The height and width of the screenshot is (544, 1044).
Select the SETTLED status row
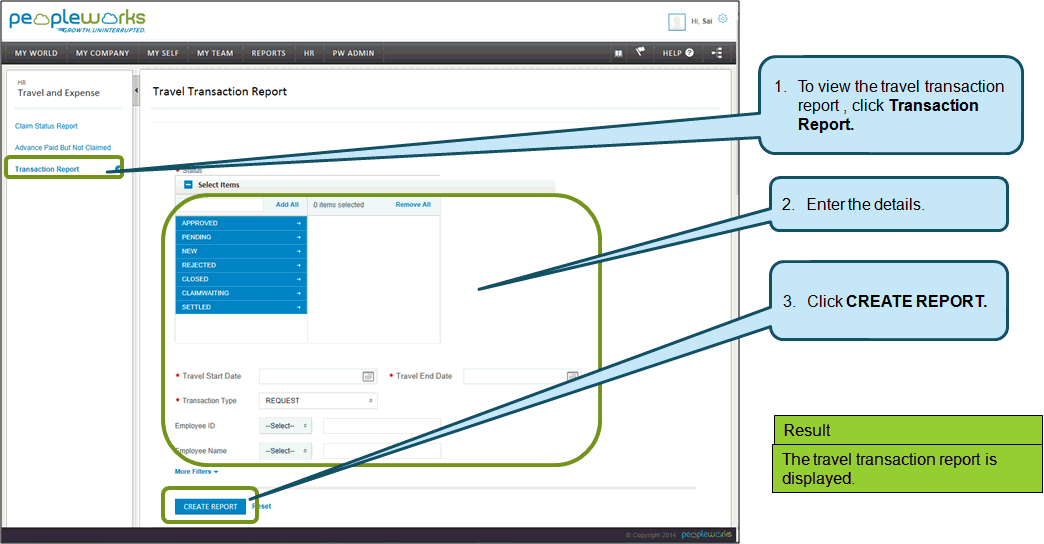241,307
